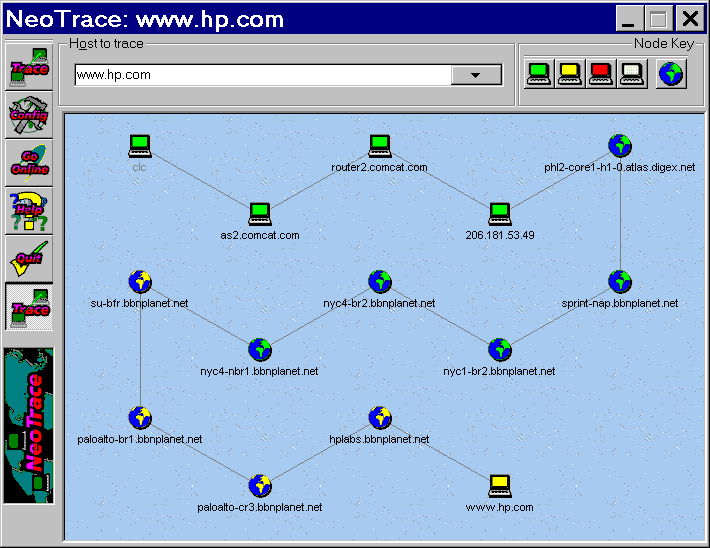Select the hplabs.bbnplanet.net globe node
Screen dimensions: 710x548
coord(379,417)
